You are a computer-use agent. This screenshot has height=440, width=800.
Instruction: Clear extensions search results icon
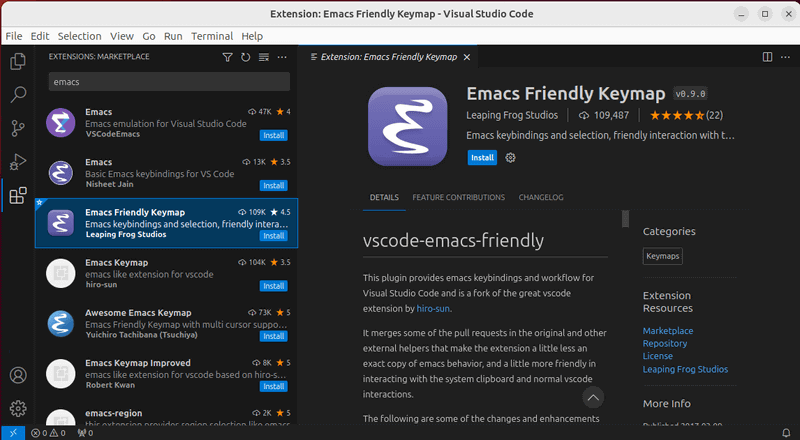pyautogui.click(x=264, y=57)
